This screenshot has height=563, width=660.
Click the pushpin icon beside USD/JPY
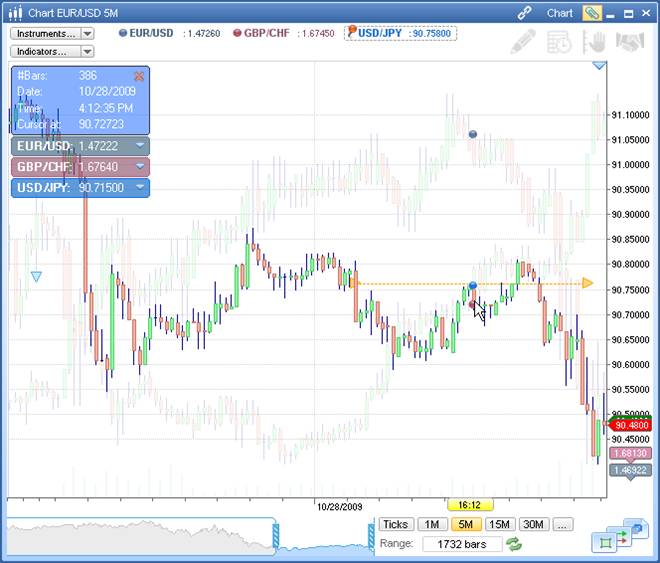(x=352, y=31)
